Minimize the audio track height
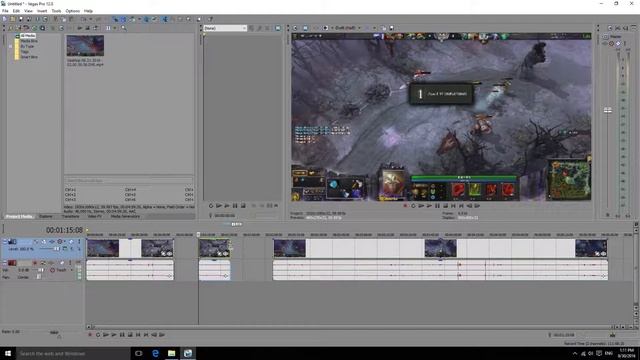640x360 pixels. click(4, 262)
